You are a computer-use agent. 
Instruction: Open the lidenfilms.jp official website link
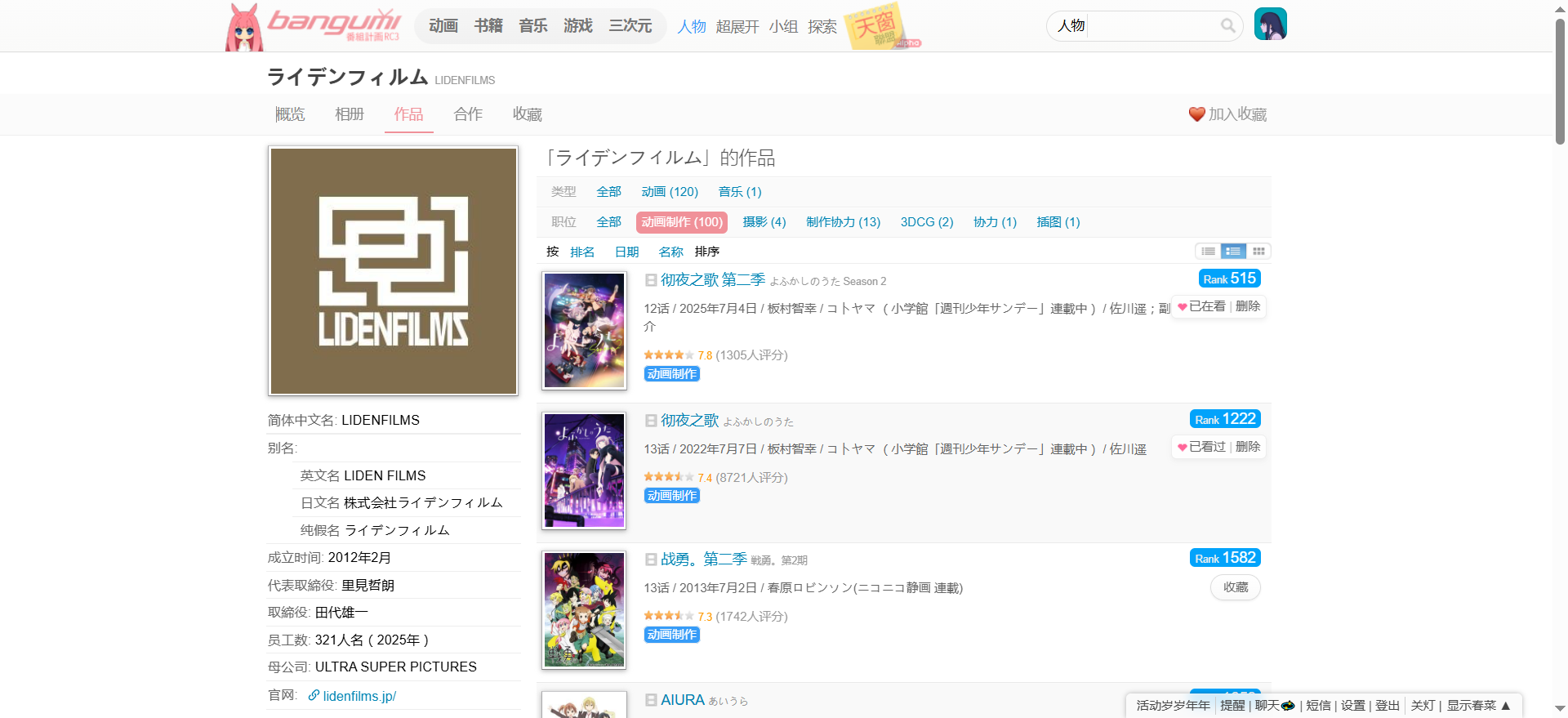tap(359, 696)
